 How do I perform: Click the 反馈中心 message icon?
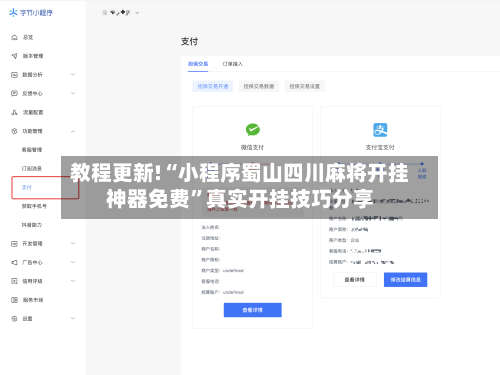point(14,93)
